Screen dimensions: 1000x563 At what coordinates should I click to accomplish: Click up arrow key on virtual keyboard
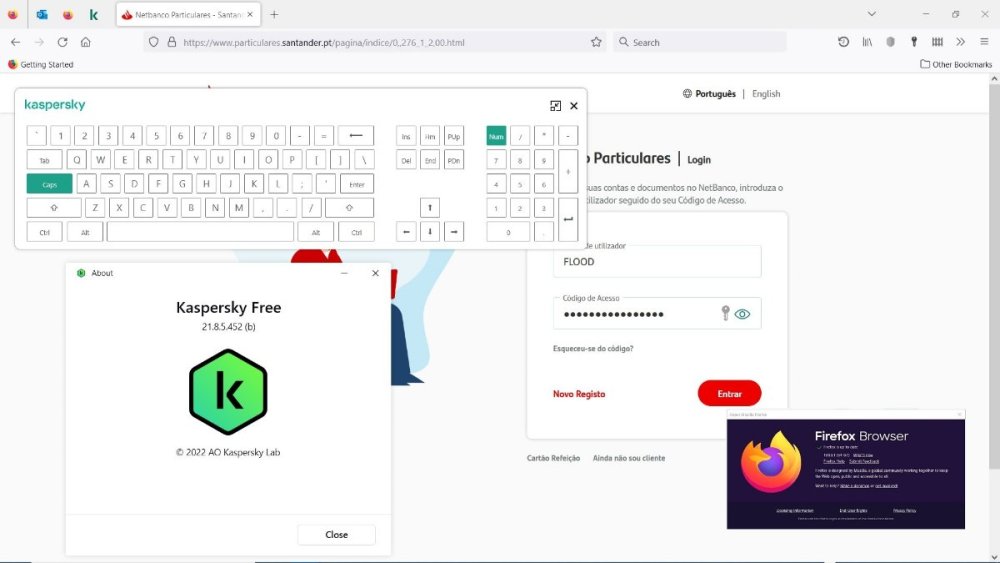(x=430, y=208)
